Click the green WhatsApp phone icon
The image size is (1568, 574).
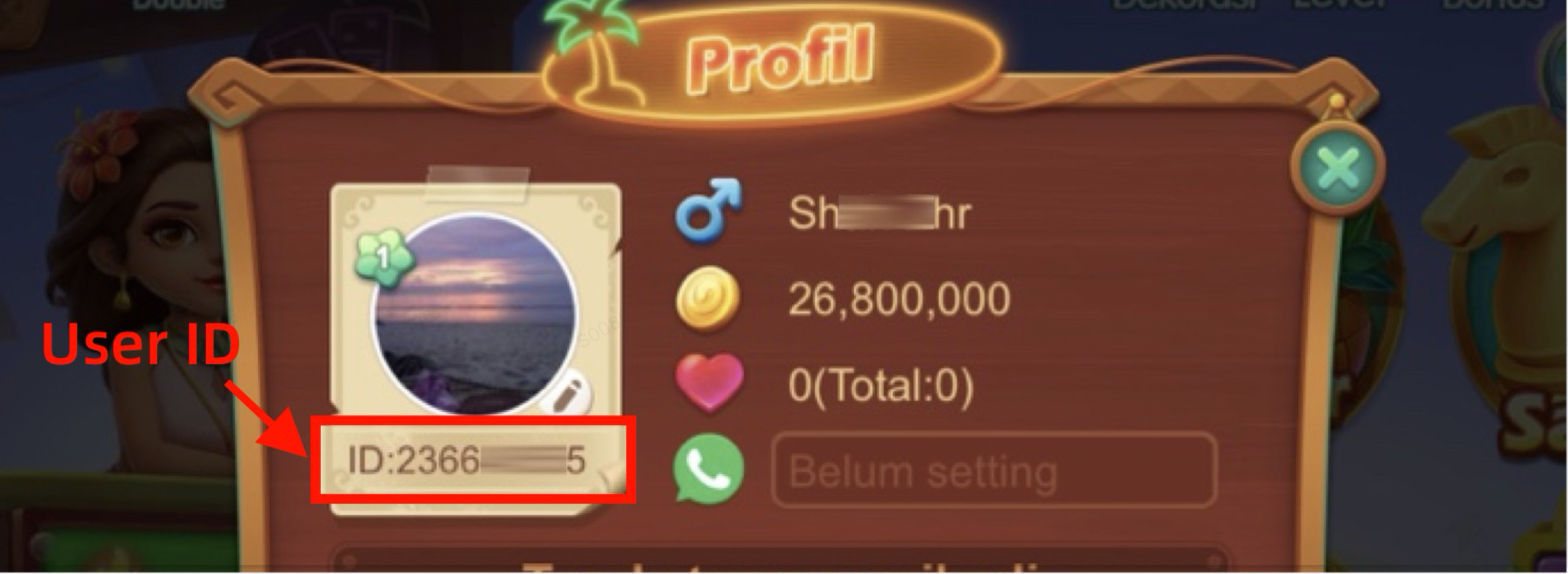pos(709,470)
